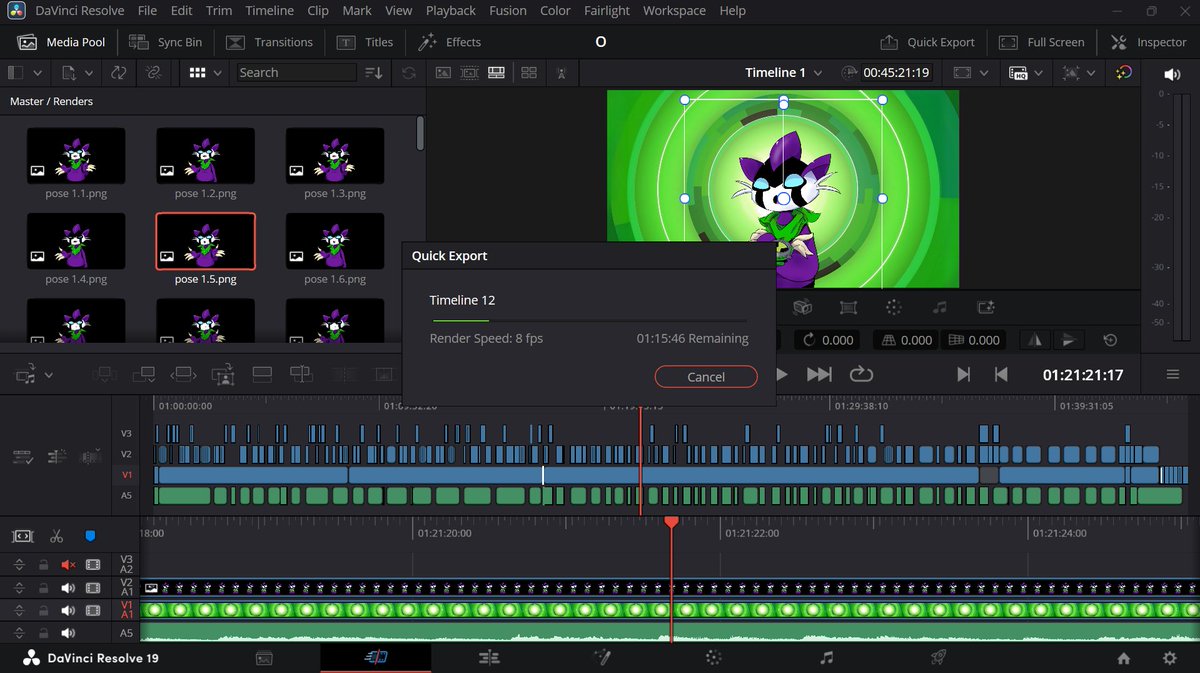Open the Edit page icon
The width and height of the screenshot is (1200, 673).
click(489, 658)
